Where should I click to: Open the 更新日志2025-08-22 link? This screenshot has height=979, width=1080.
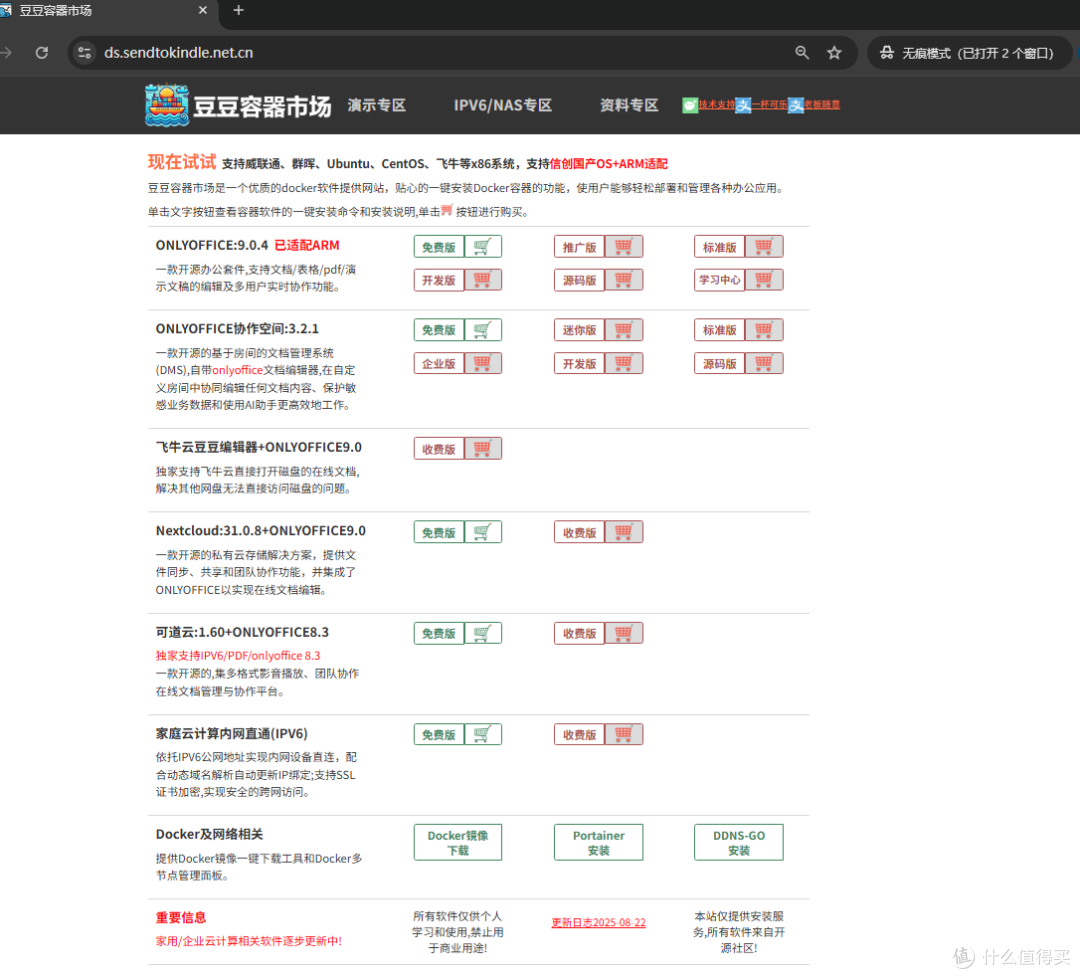click(x=599, y=923)
